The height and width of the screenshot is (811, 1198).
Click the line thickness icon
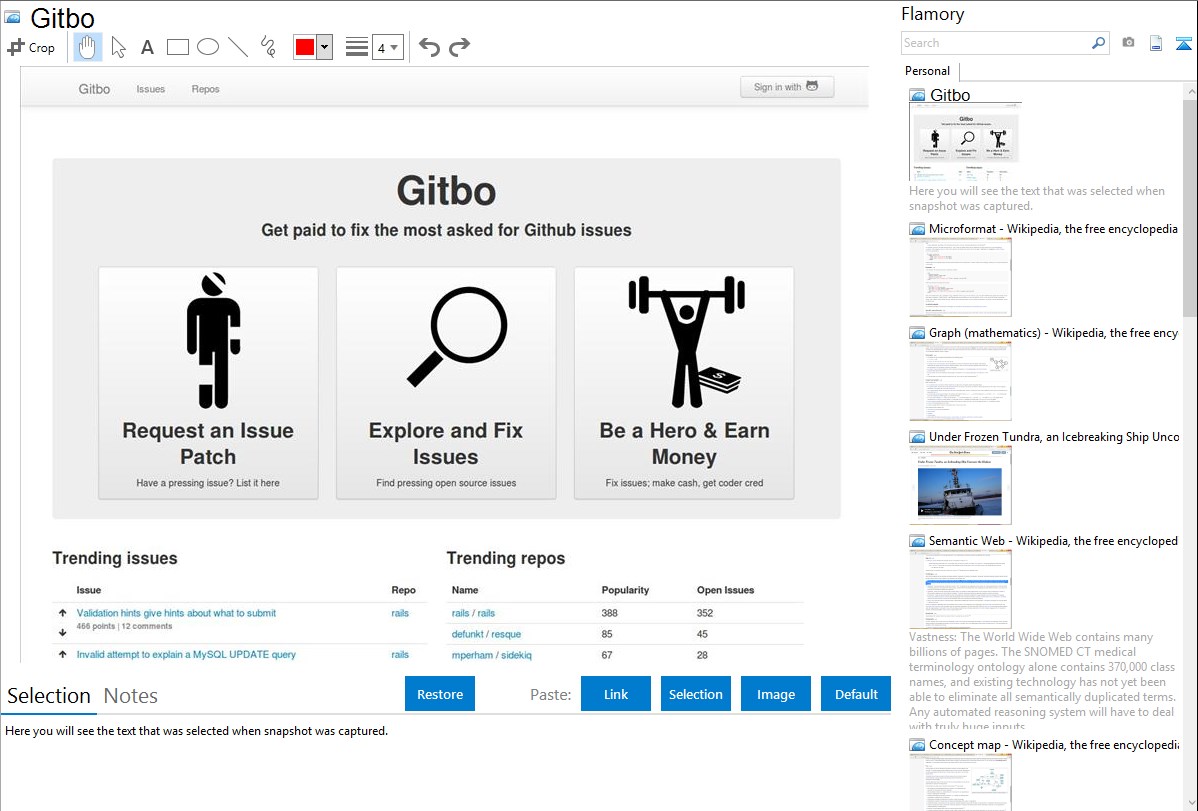pos(357,47)
